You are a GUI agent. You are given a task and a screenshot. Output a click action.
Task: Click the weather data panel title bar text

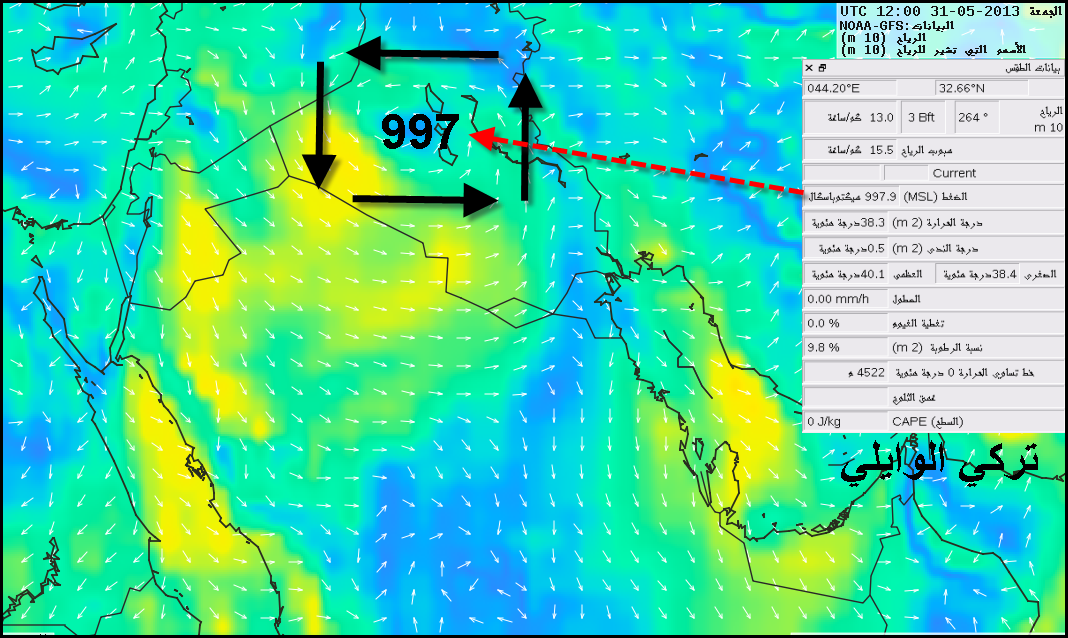coord(1033,68)
